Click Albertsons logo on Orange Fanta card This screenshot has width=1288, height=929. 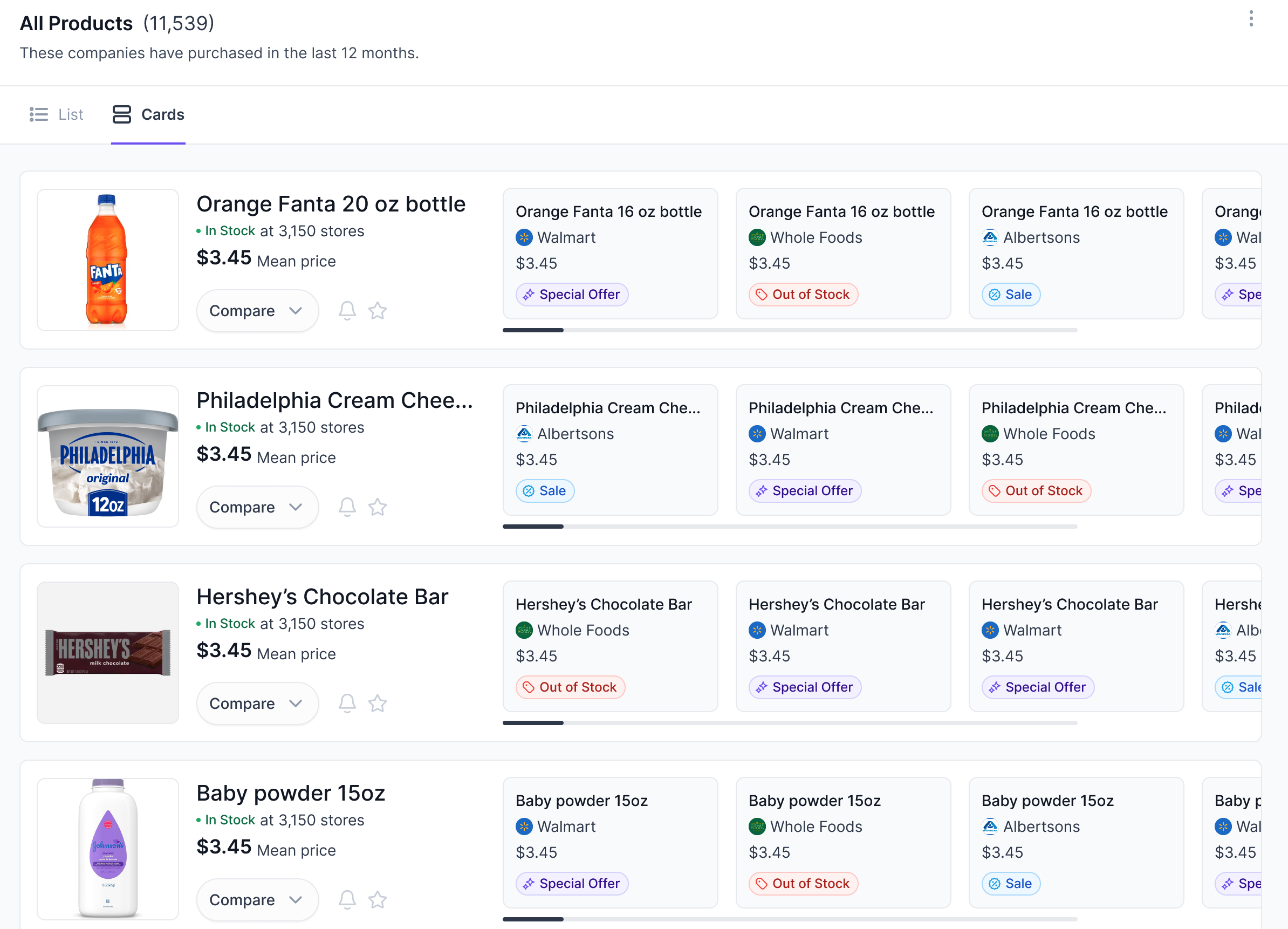(x=990, y=237)
